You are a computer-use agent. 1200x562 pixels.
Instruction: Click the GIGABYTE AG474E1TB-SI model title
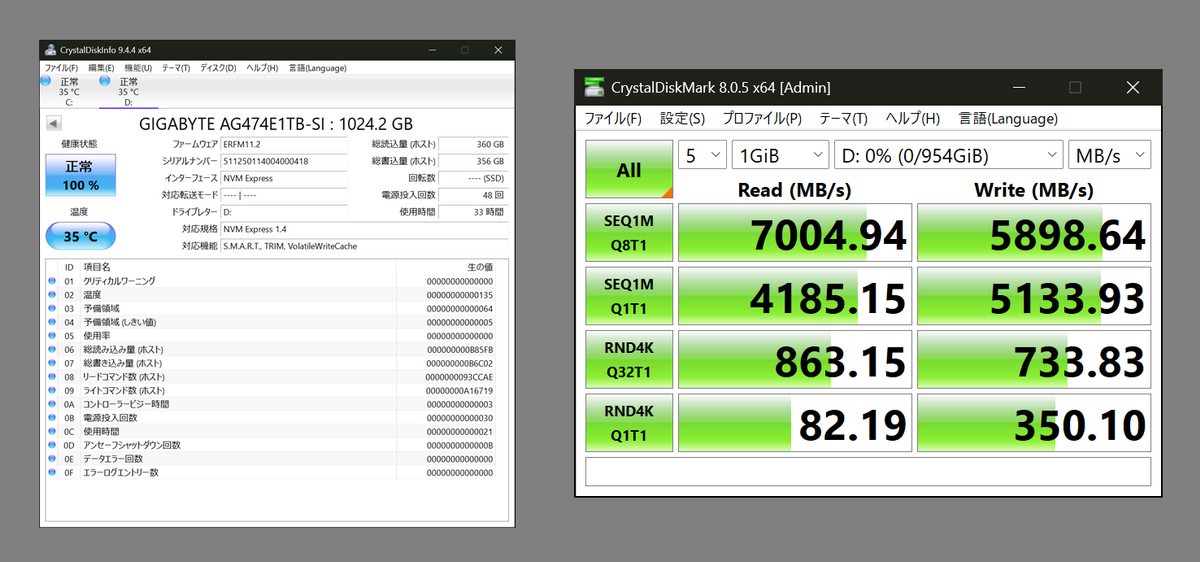(x=276, y=125)
